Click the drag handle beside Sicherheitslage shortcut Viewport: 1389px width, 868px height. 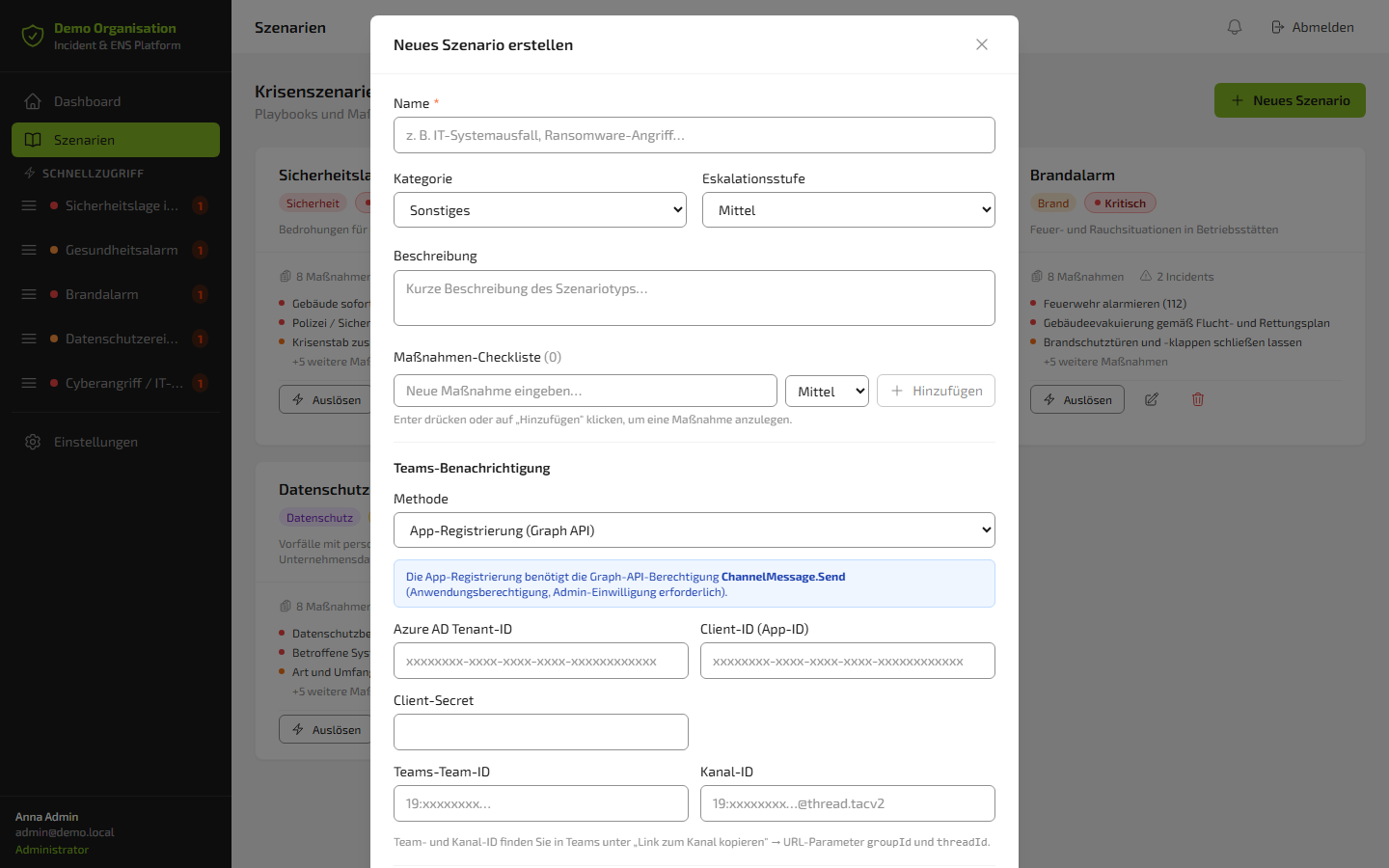pyautogui.click(x=29, y=205)
